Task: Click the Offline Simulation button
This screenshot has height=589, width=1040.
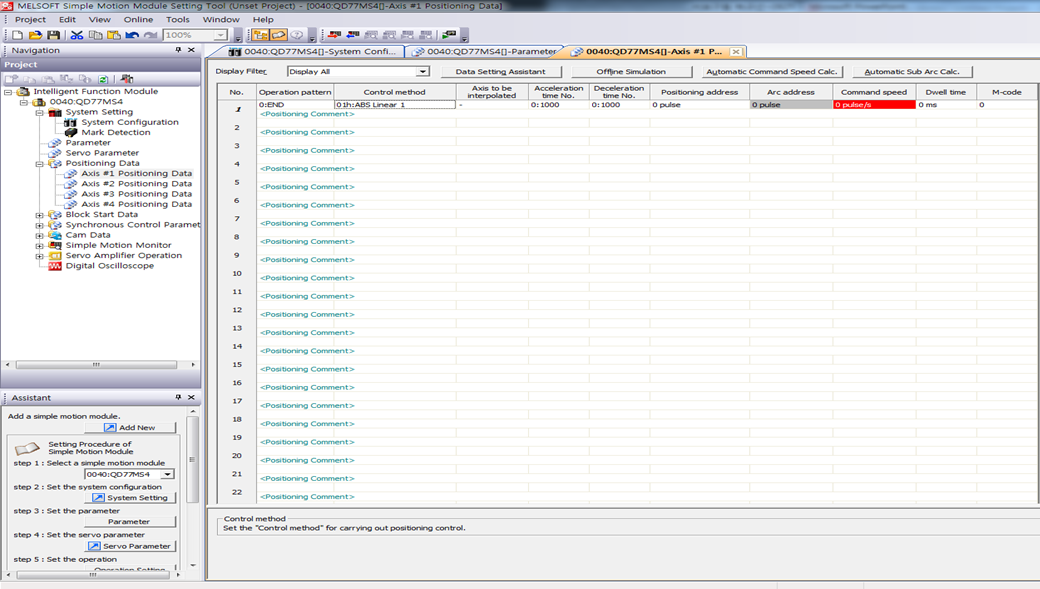Action: click(x=631, y=72)
